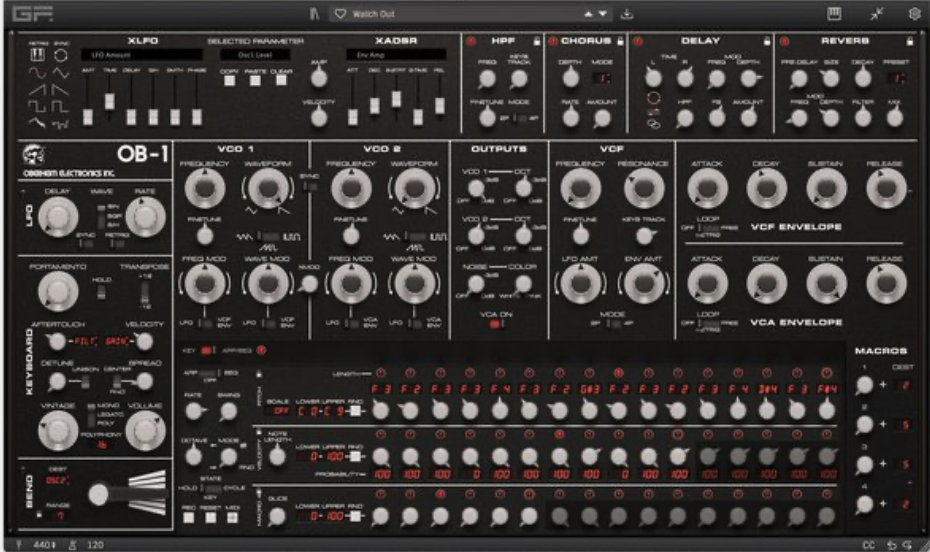Click the Delay link chain icon
The height and width of the screenshot is (552, 930).
(654, 124)
